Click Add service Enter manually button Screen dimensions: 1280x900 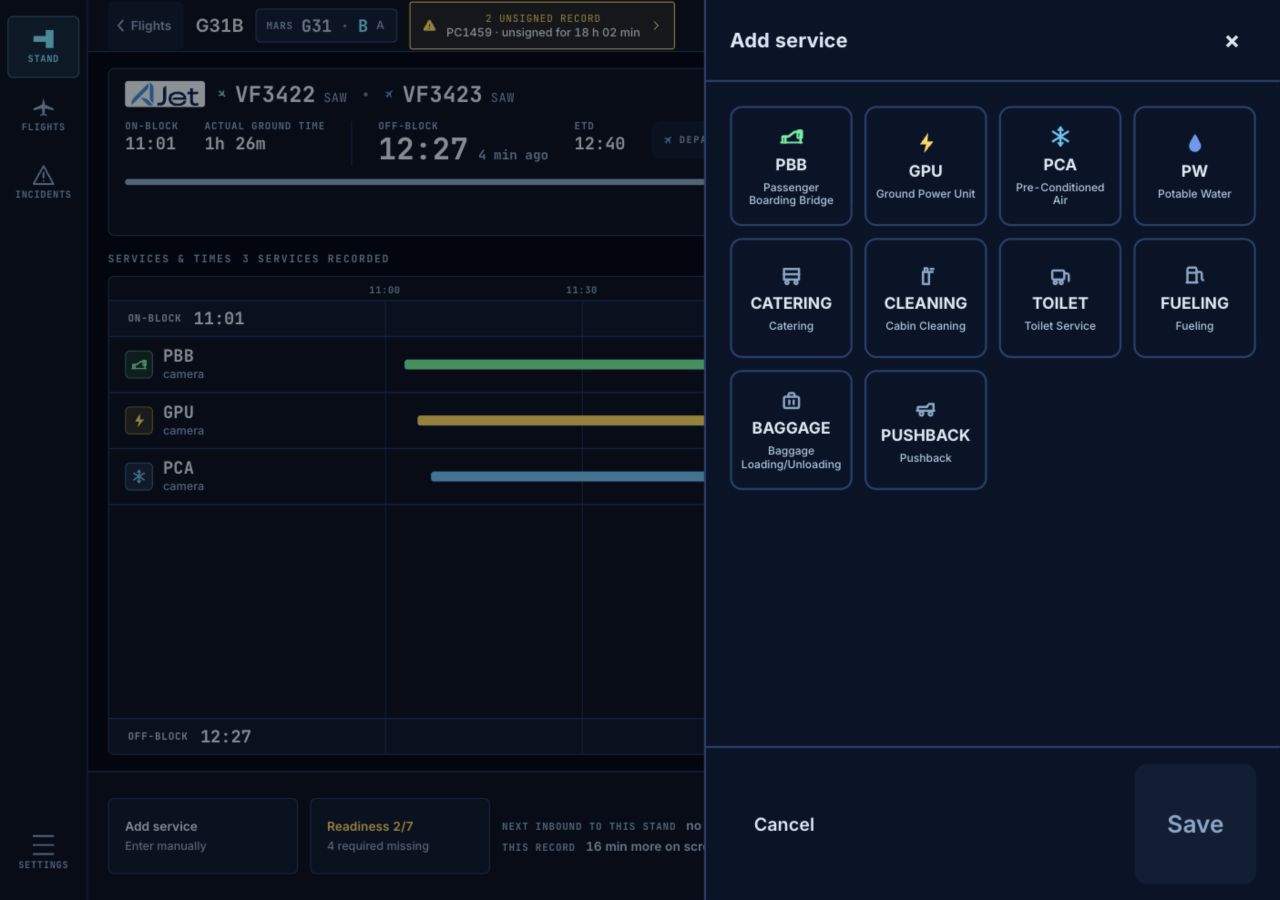[x=203, y=836]
